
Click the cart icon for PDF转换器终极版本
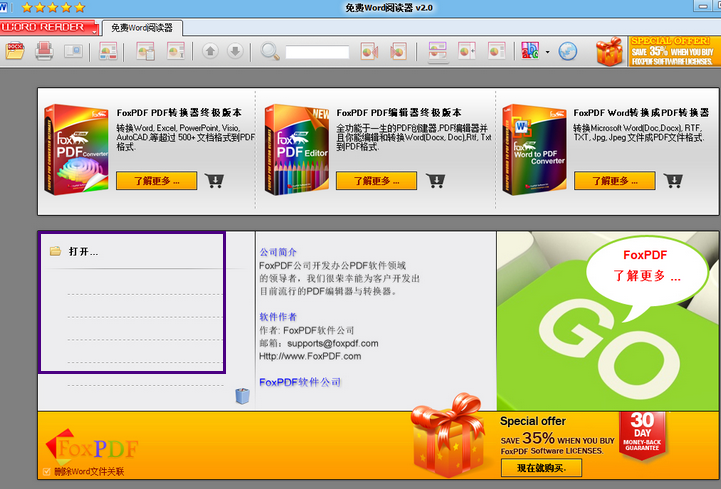(214, 180)
